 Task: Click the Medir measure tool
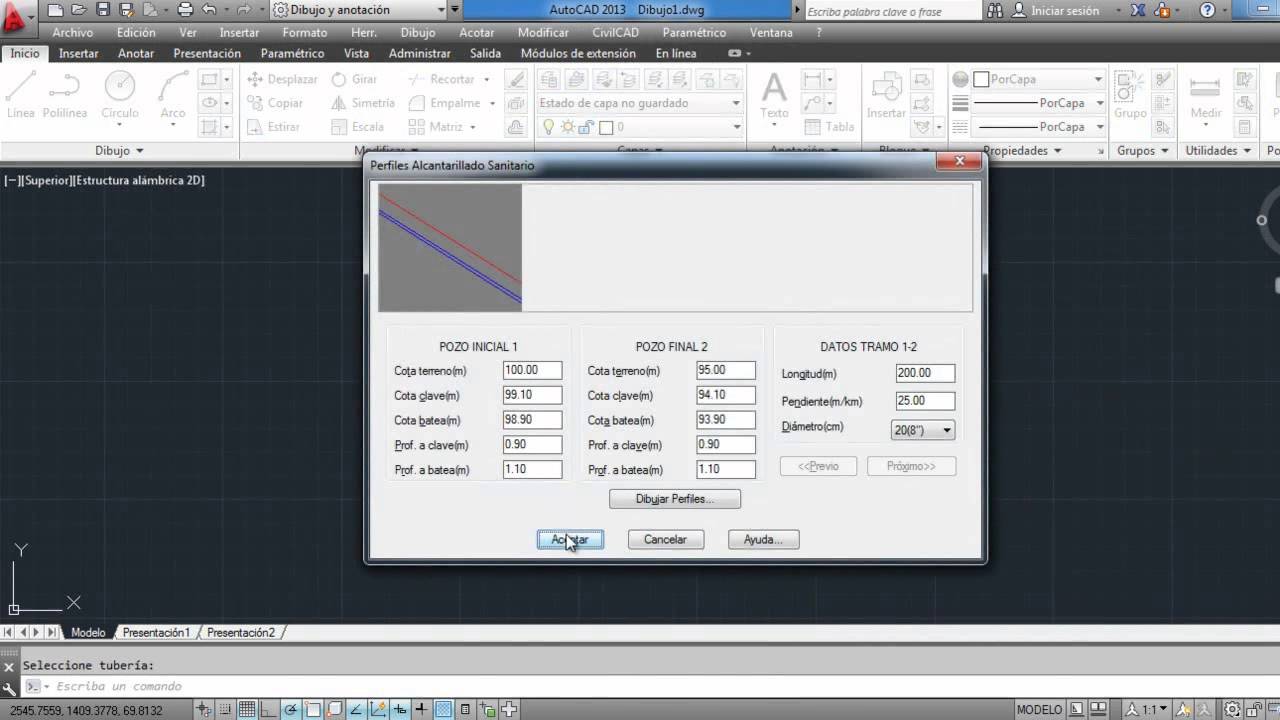pos(1206,96)
